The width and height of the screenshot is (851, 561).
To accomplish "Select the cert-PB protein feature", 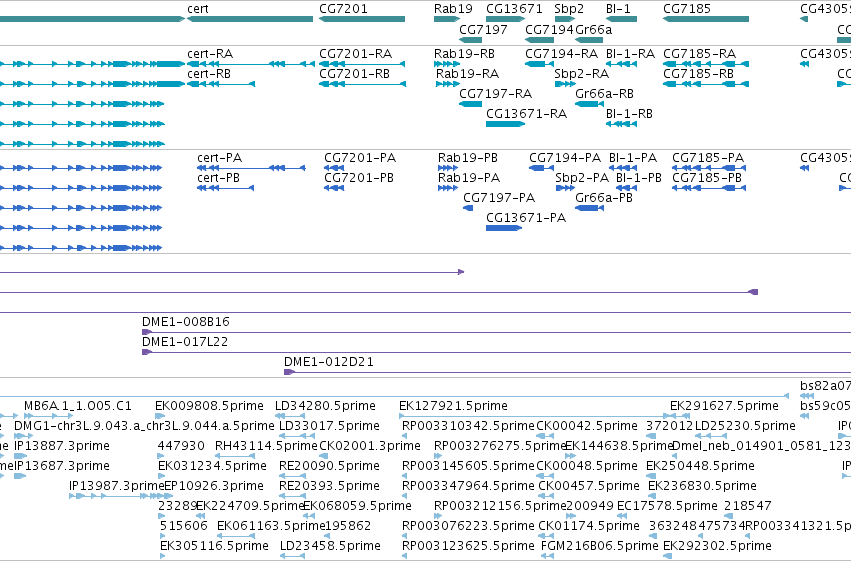I will [225, 188].
